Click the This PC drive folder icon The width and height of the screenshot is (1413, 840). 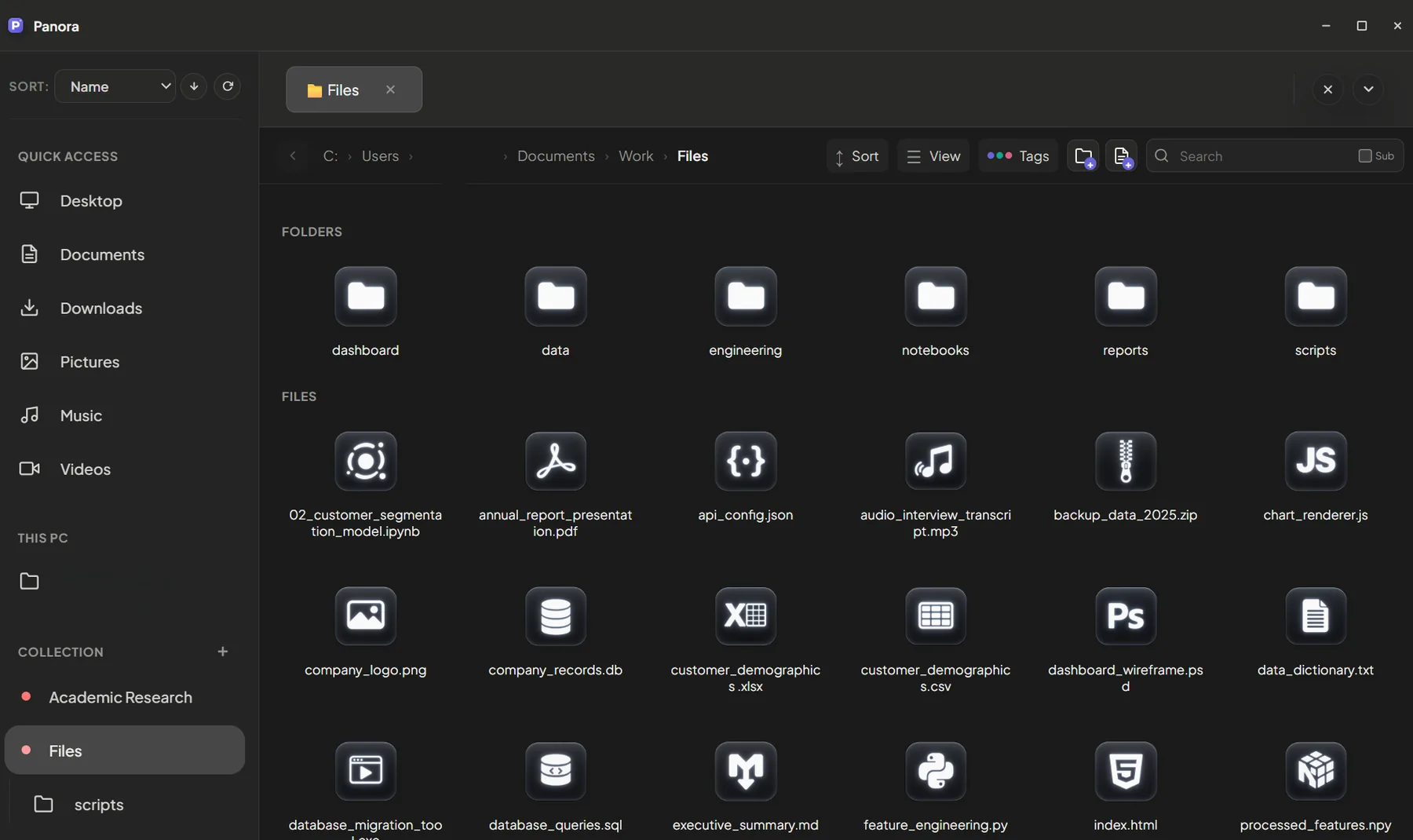coord(30,582)
